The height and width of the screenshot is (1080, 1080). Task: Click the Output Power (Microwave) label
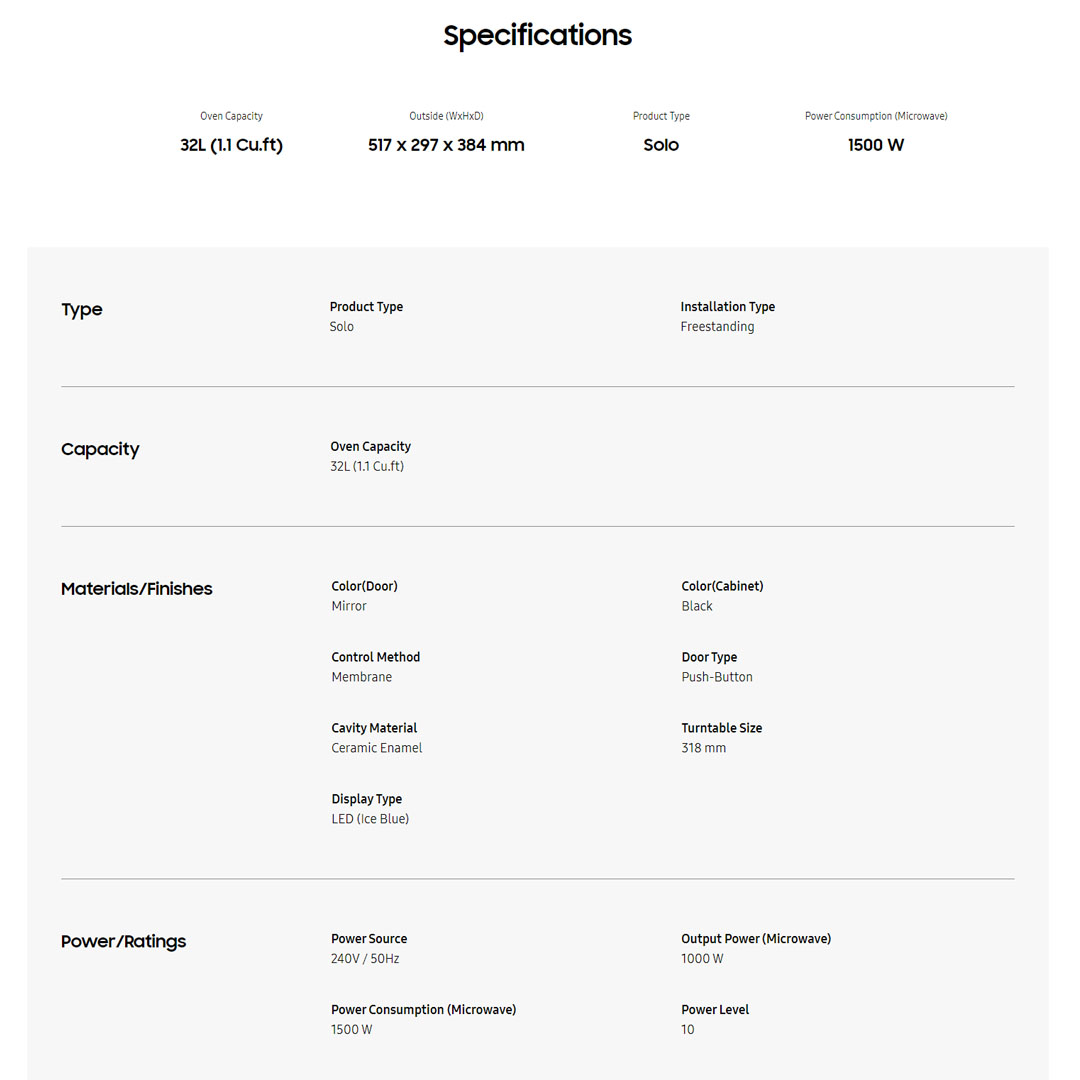tap(756, 939)
